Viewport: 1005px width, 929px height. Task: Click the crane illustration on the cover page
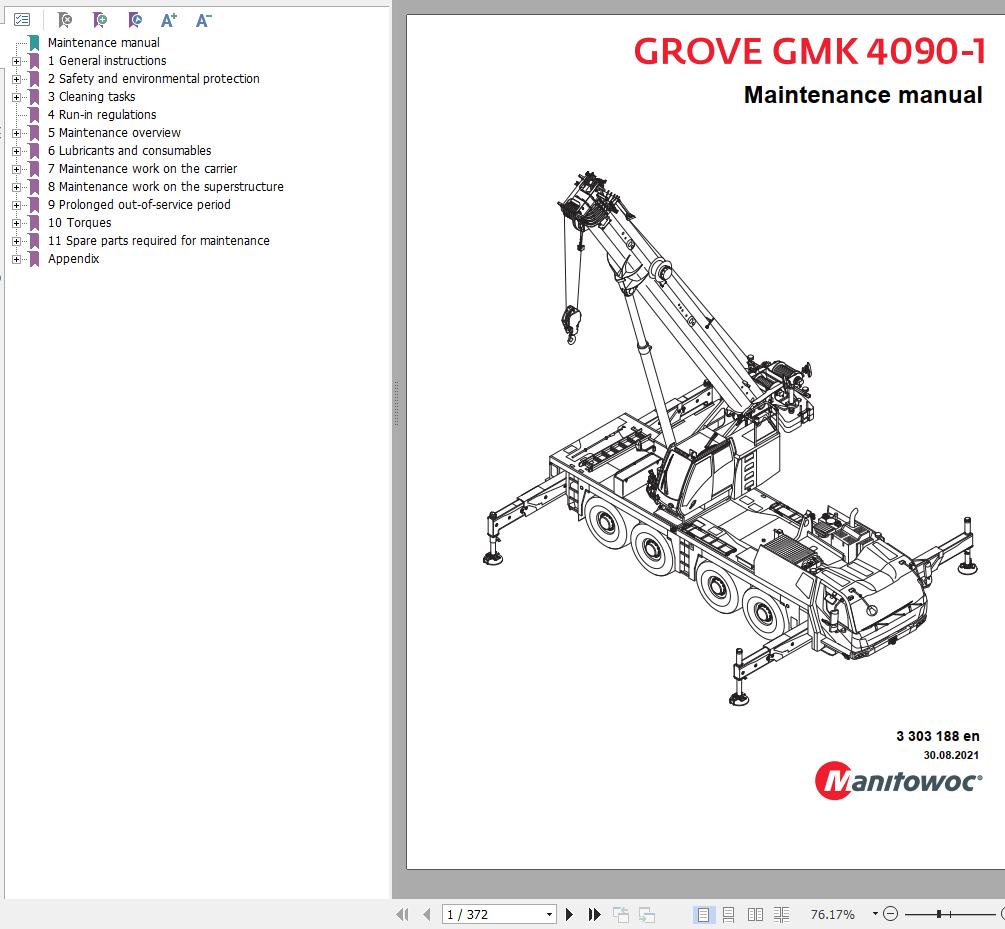730,439
